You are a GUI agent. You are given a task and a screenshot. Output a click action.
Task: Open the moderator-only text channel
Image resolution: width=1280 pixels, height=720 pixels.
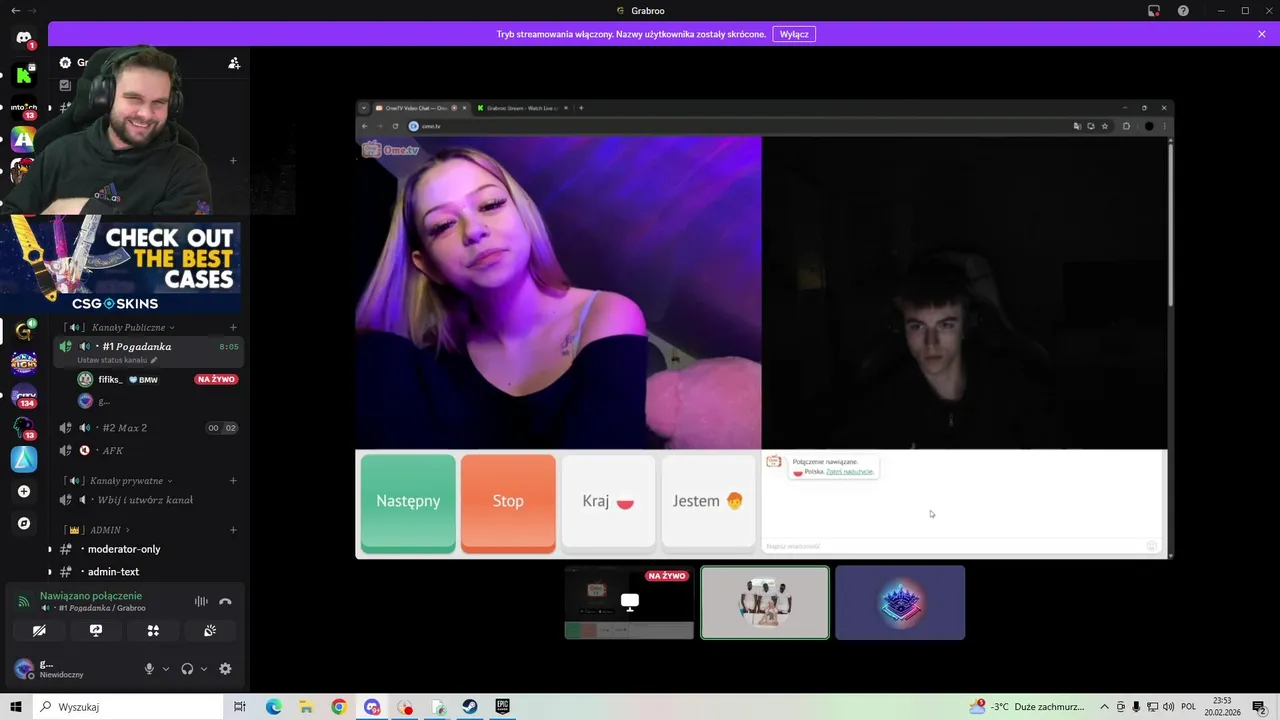[148, 549]
